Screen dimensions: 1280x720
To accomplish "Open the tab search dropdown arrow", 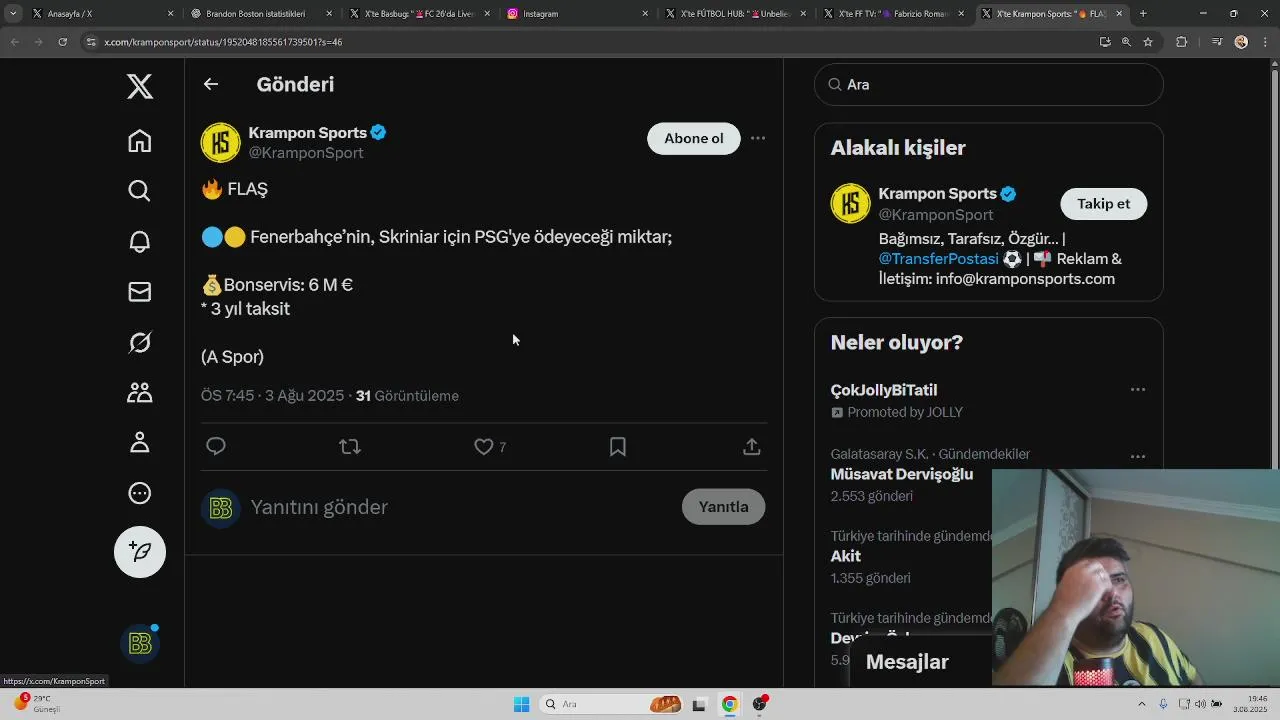I will (x=13, y=14).
